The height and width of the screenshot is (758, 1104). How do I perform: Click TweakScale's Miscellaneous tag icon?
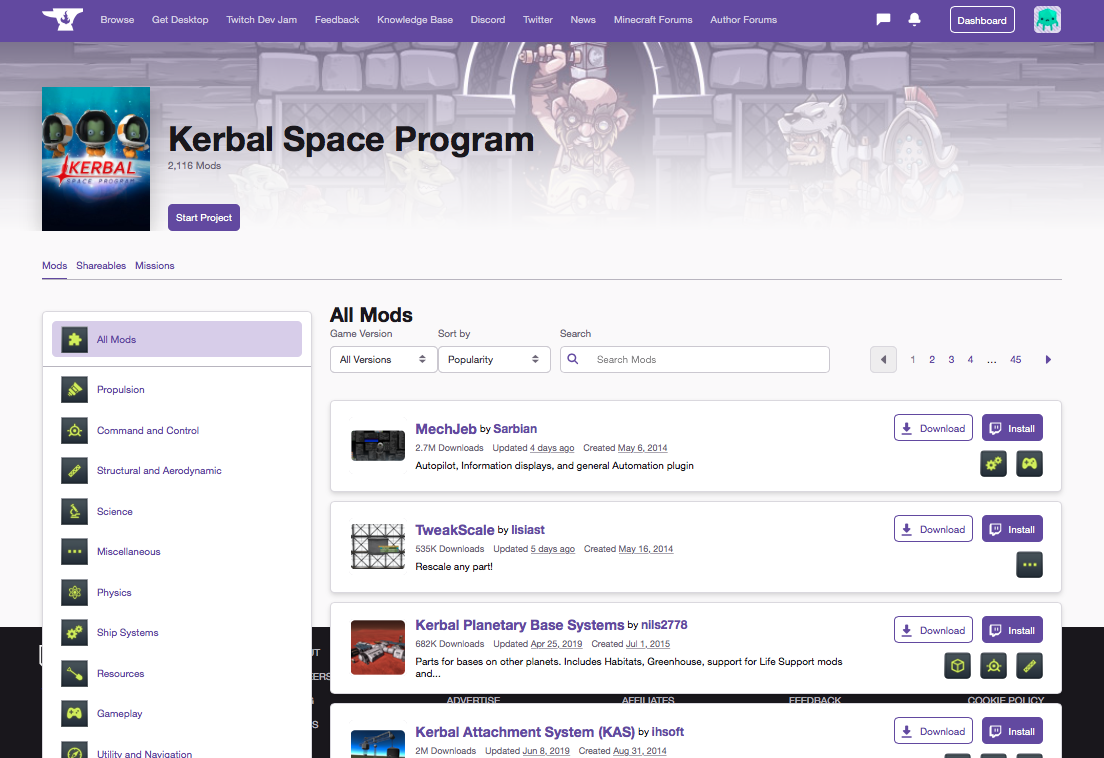1029,564
